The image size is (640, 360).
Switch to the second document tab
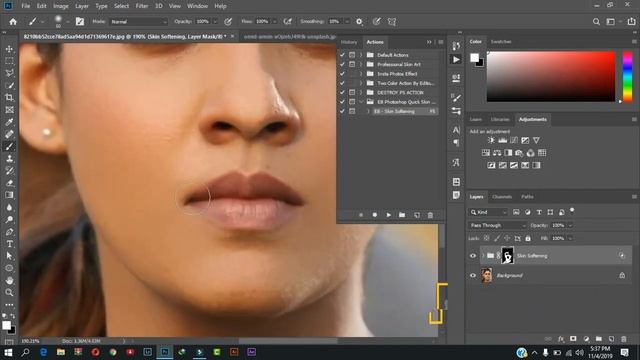pos(290,37)
